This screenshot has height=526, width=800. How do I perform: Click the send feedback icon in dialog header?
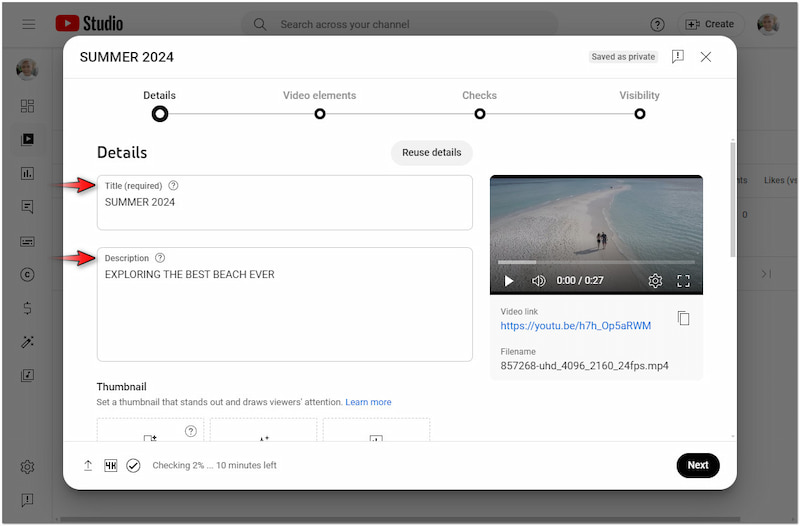678,57
